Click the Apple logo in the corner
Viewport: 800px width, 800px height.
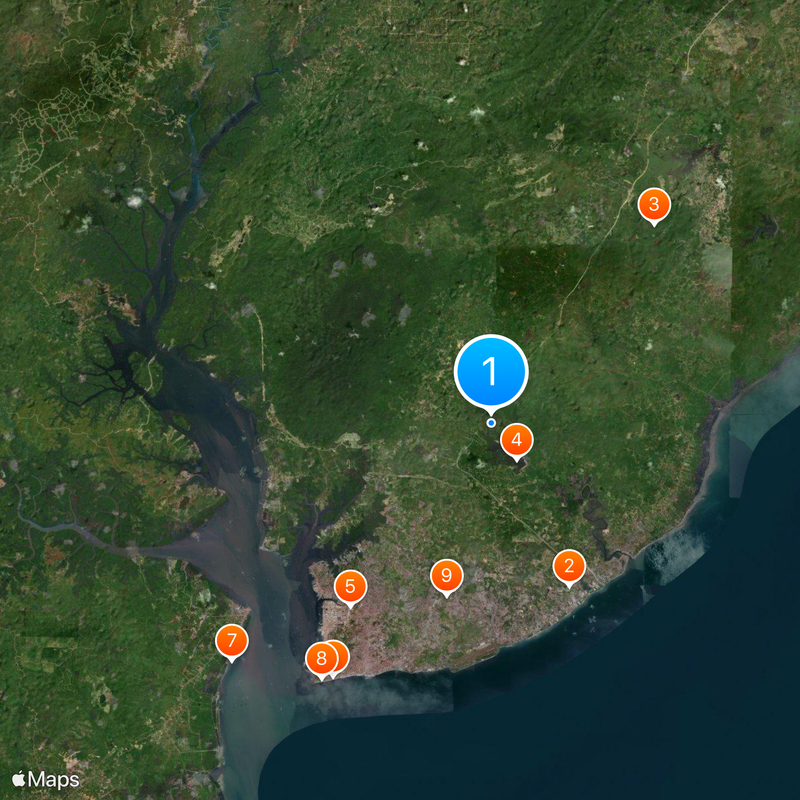coord(19,779)
